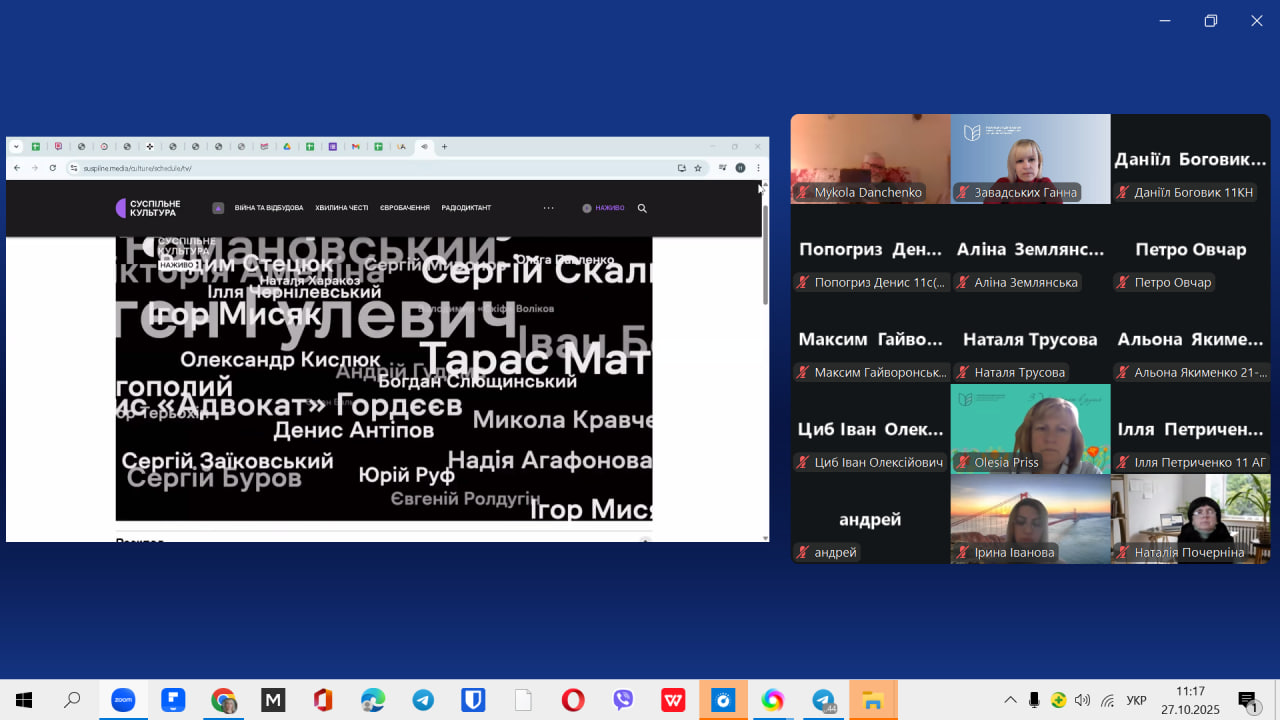
Task: Toggle the microphone icon in system tray
Action: [x=1034, y=700]
